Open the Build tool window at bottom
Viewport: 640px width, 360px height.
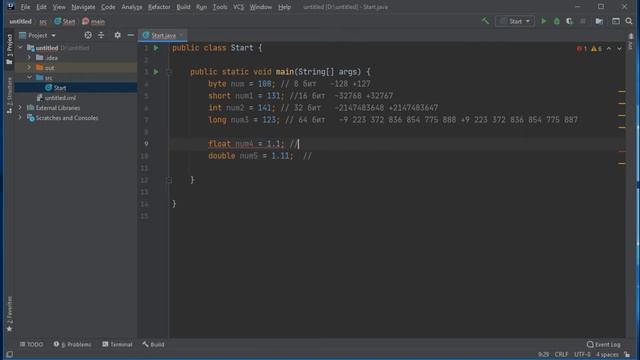coord(153,344)
